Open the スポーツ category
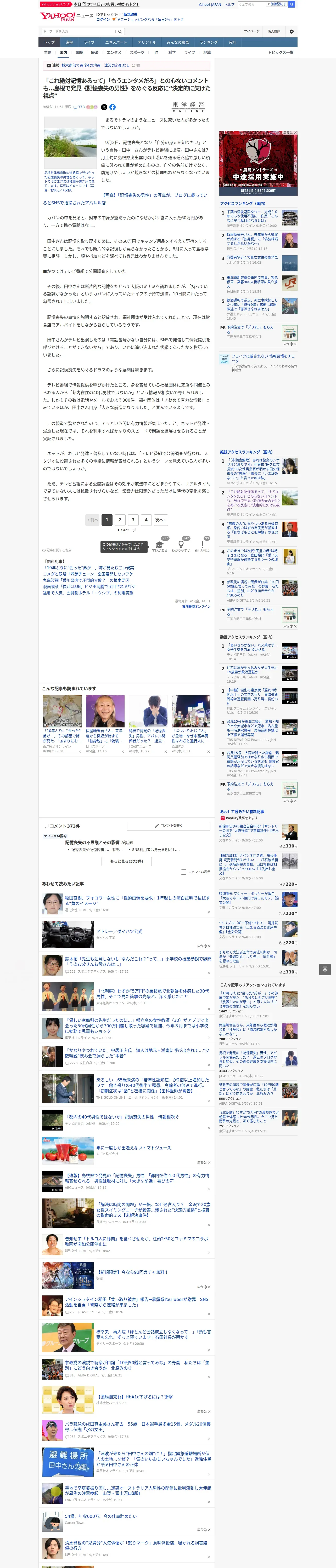Image resolution: width=336 pixels, height=1568 pixels. (137, 52)
